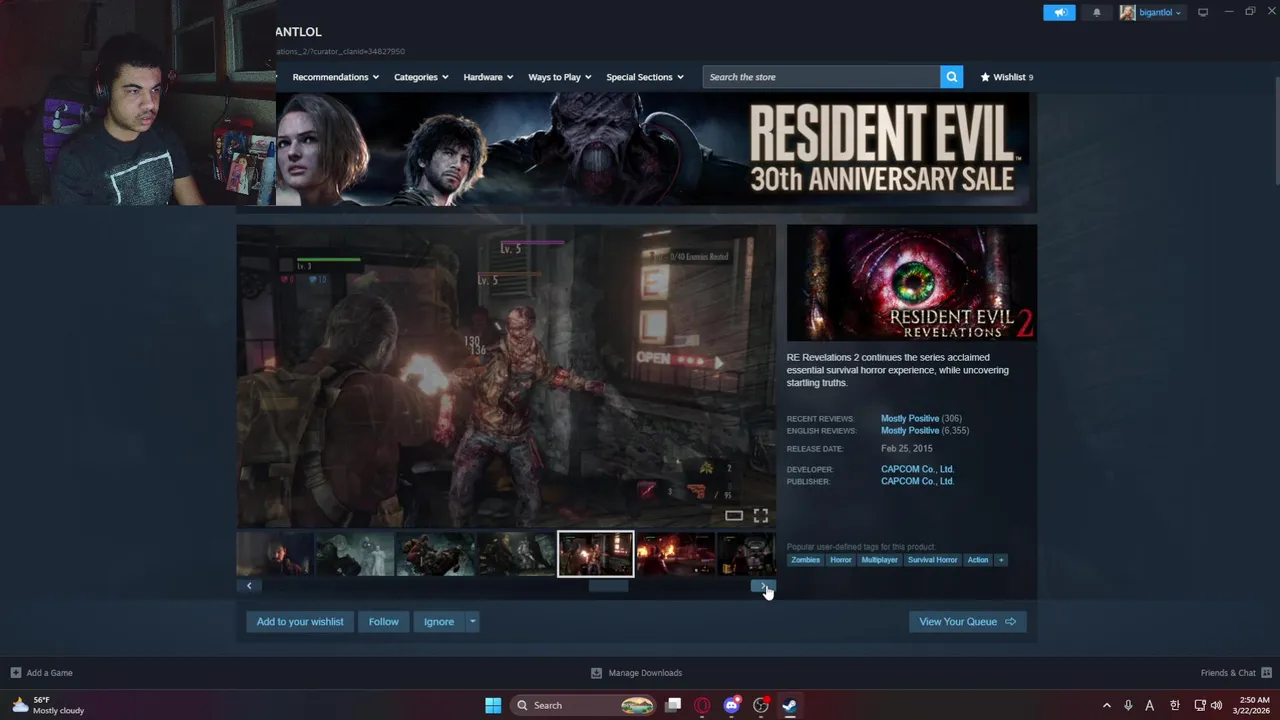The width and height of the screenshot is (1280, 720).
Task: Open developer CAPCOM Co., Ltd. link
Action: (x=917, y=469)
